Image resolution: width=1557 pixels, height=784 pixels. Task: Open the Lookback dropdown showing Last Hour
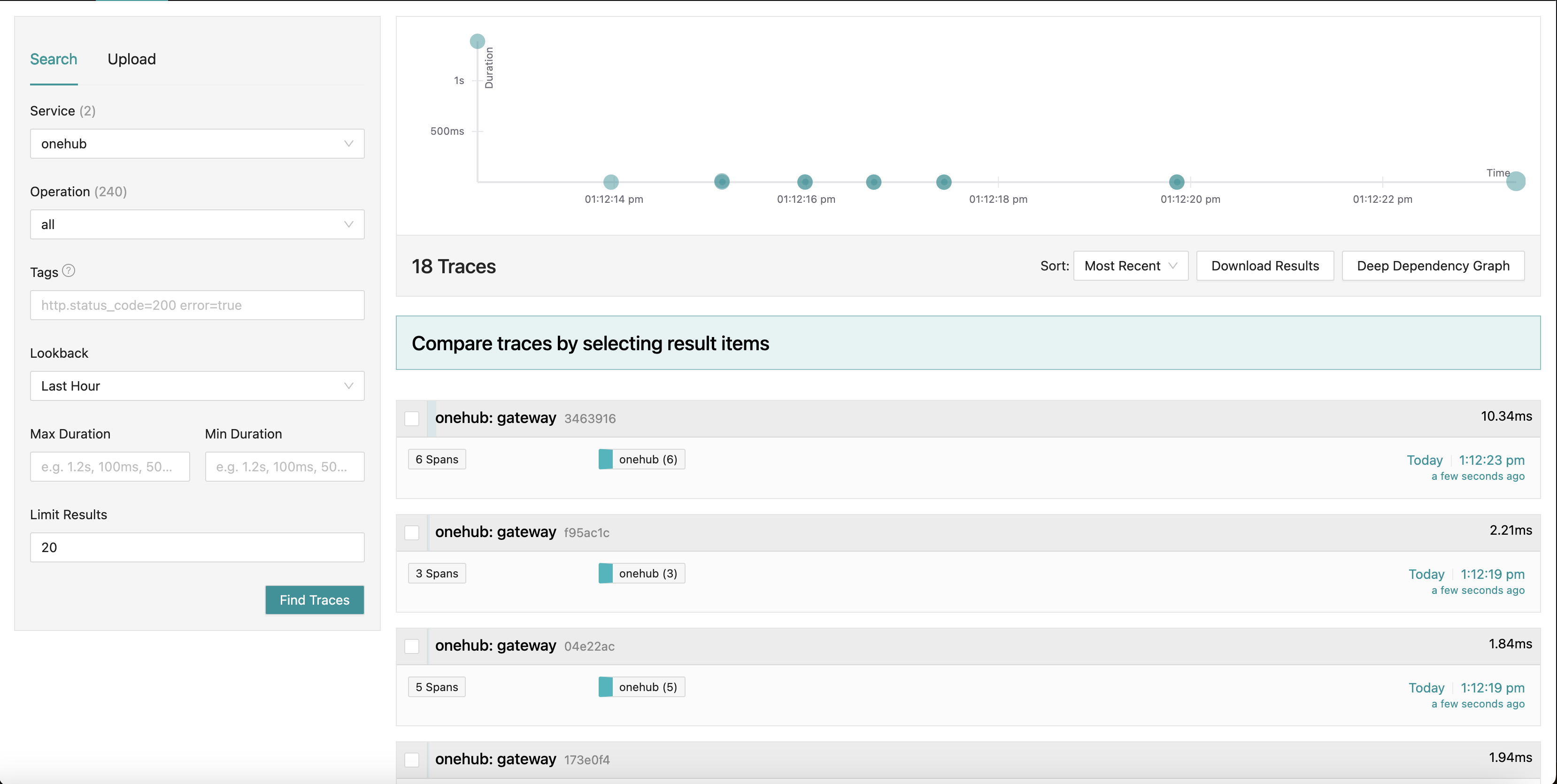coord(196,385)
